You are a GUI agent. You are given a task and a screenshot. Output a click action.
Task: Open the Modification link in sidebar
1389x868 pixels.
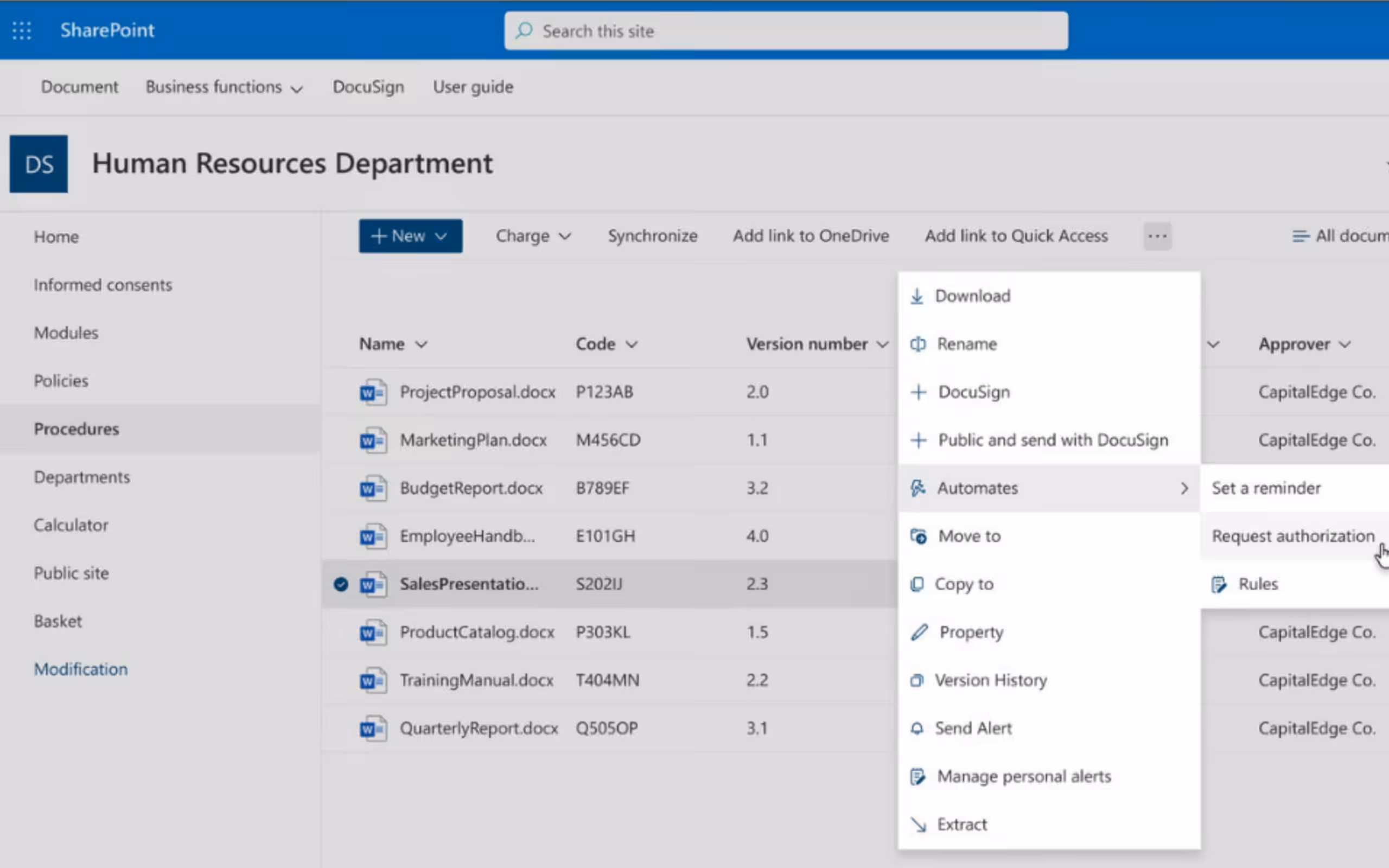[x=81, y=669]
